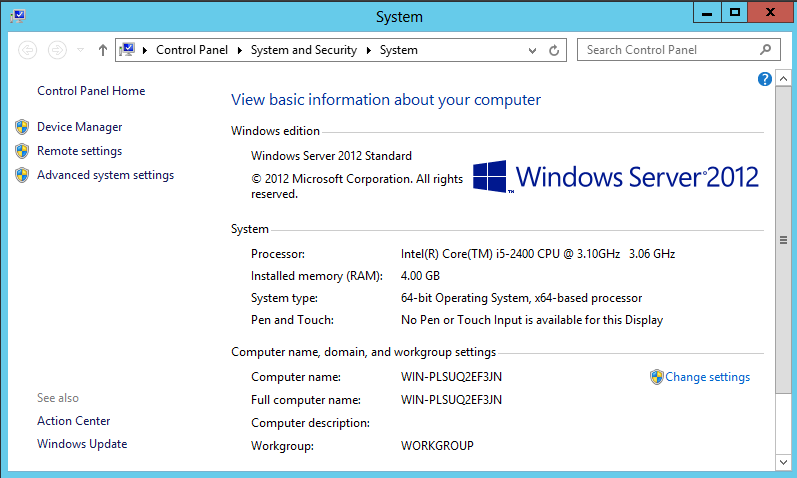Screen dimensions: 797x478
Task: Open Device Manager link
Action: pyautogui.click(x=79, y=127)
